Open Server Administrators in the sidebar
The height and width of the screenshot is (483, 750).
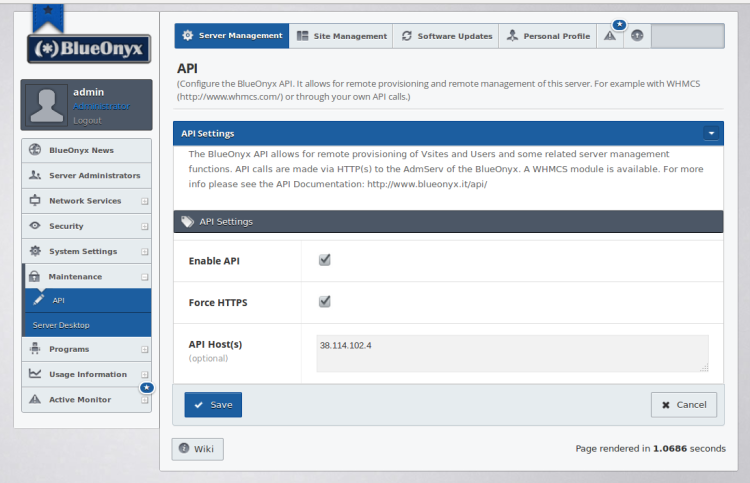[94, 175]
